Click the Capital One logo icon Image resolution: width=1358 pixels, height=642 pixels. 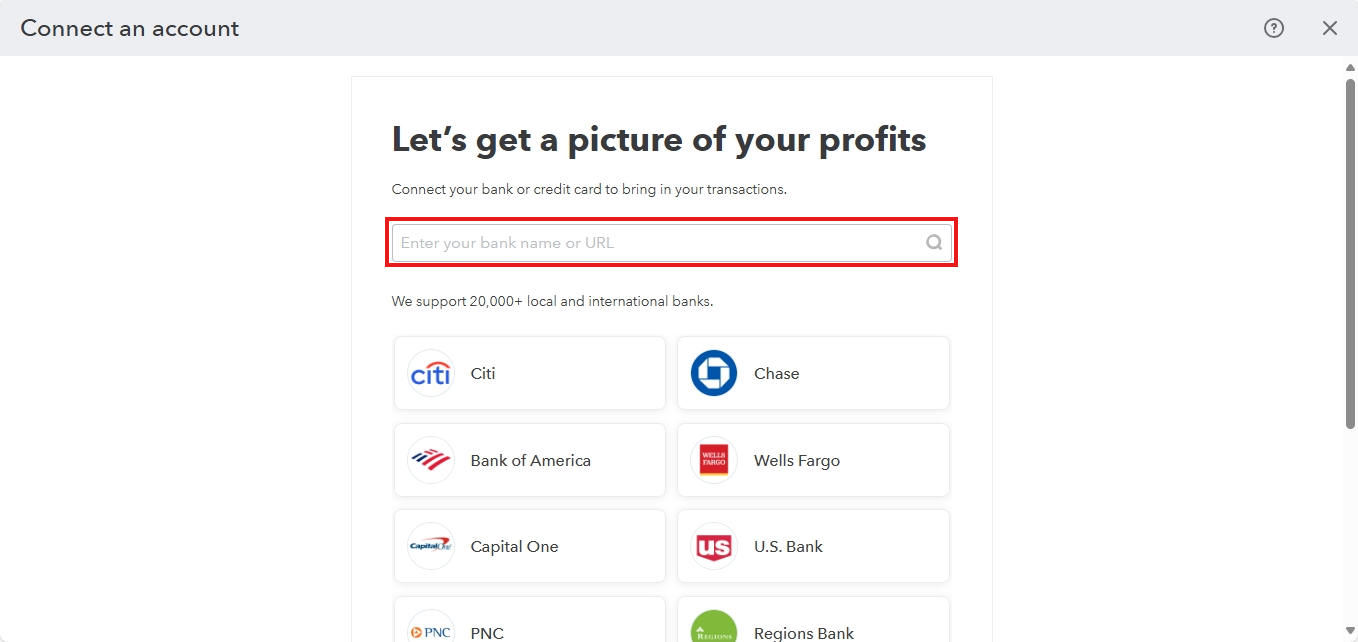click(431, 547)
